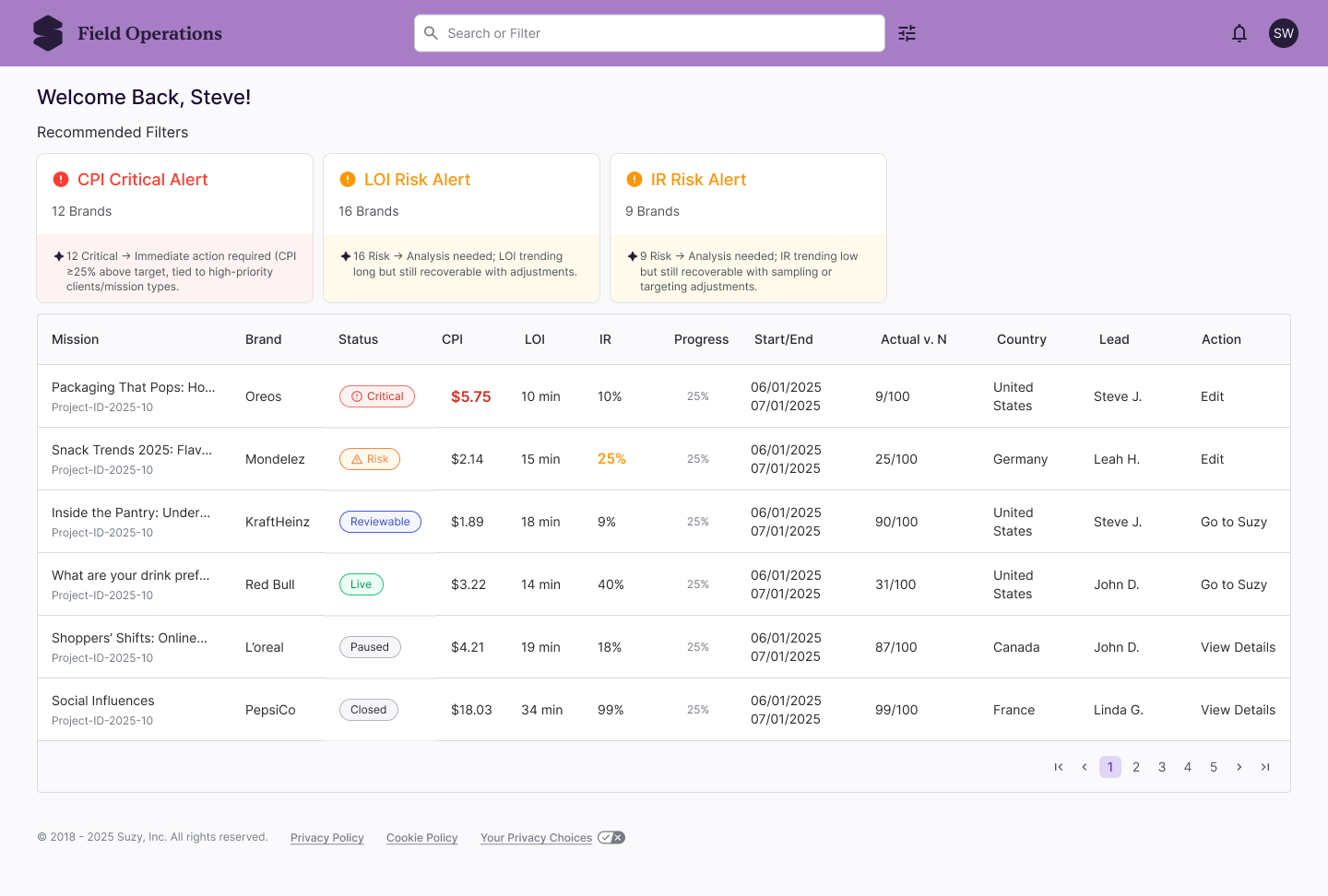The width and height of the screenshot is (1328, 896).
Task: Open the Packaging That Pops mission
Action: click(134, 387)
